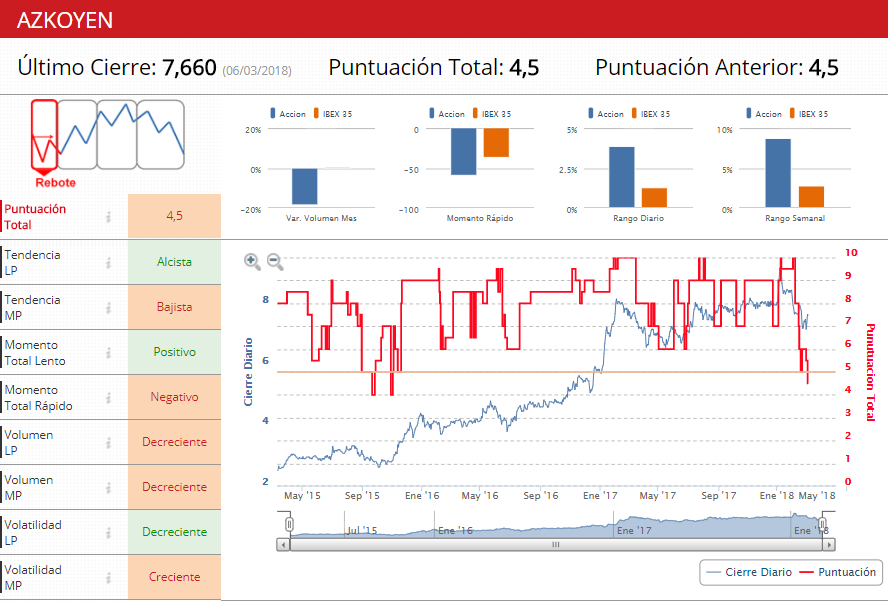This screenshot has width=889, height=602.
Task: Click the Cierre Diario axis title
Action: tap(248, 372)
